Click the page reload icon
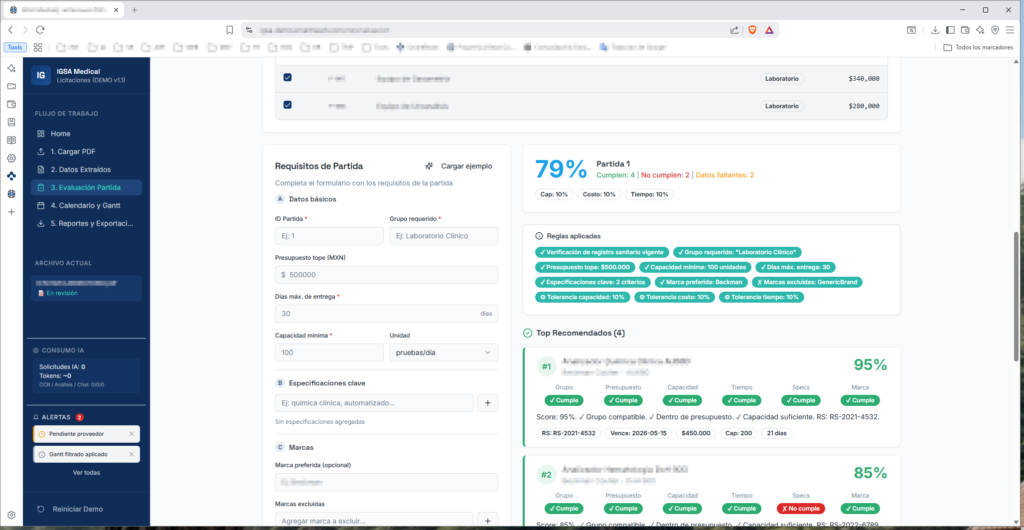 [40, 30]
